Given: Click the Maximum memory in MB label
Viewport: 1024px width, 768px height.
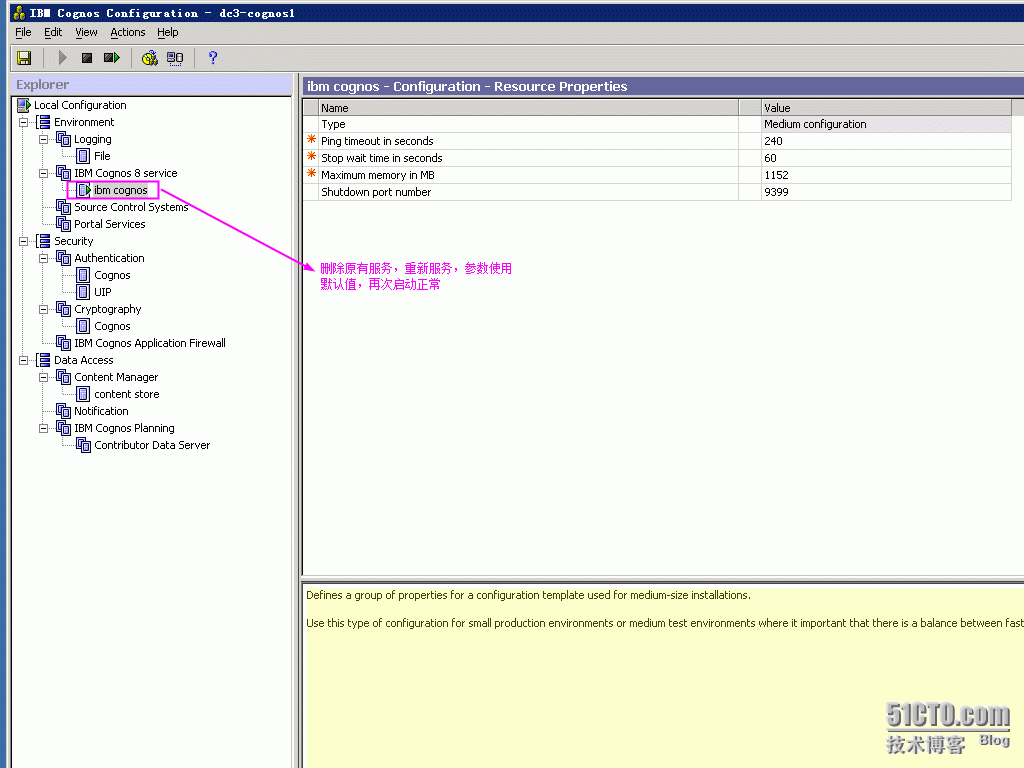Looking at the screenshot, I should [x=377, y=175].
